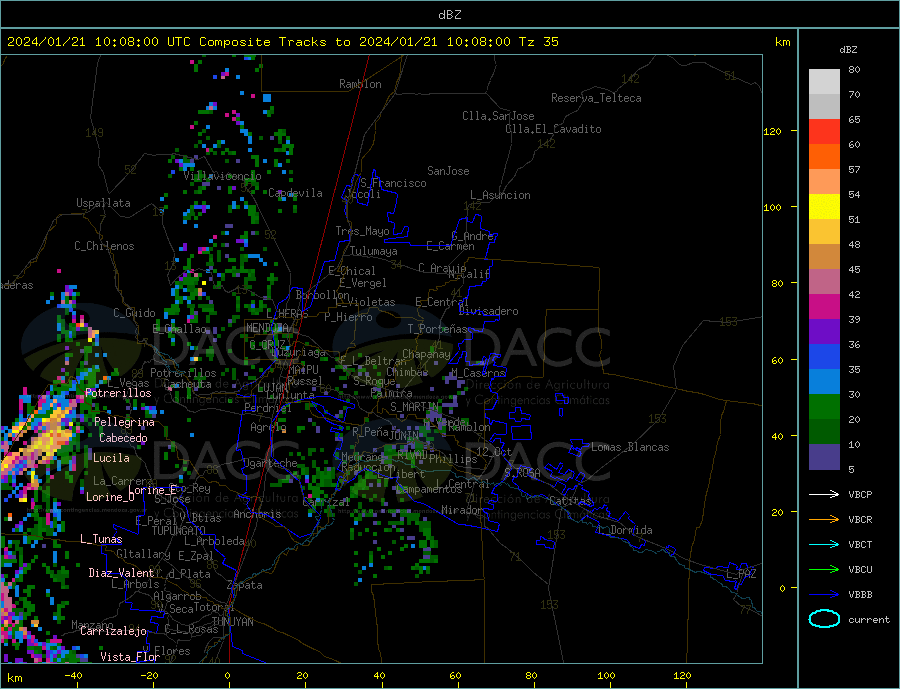This screenshot has height=689, width=900.
Task: Click the VBBB legend label
Action: (x=860, y=594)
